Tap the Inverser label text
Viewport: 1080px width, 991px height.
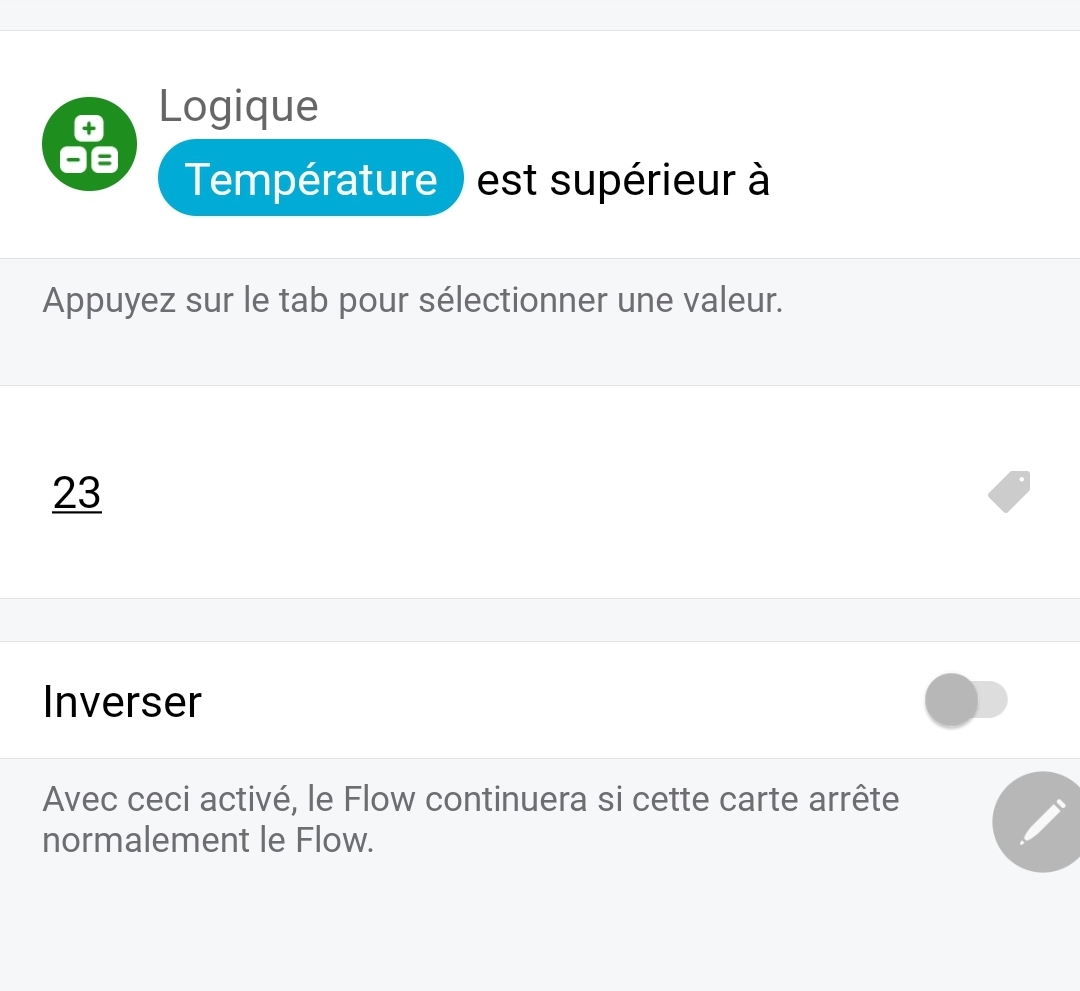pos(122,702)
